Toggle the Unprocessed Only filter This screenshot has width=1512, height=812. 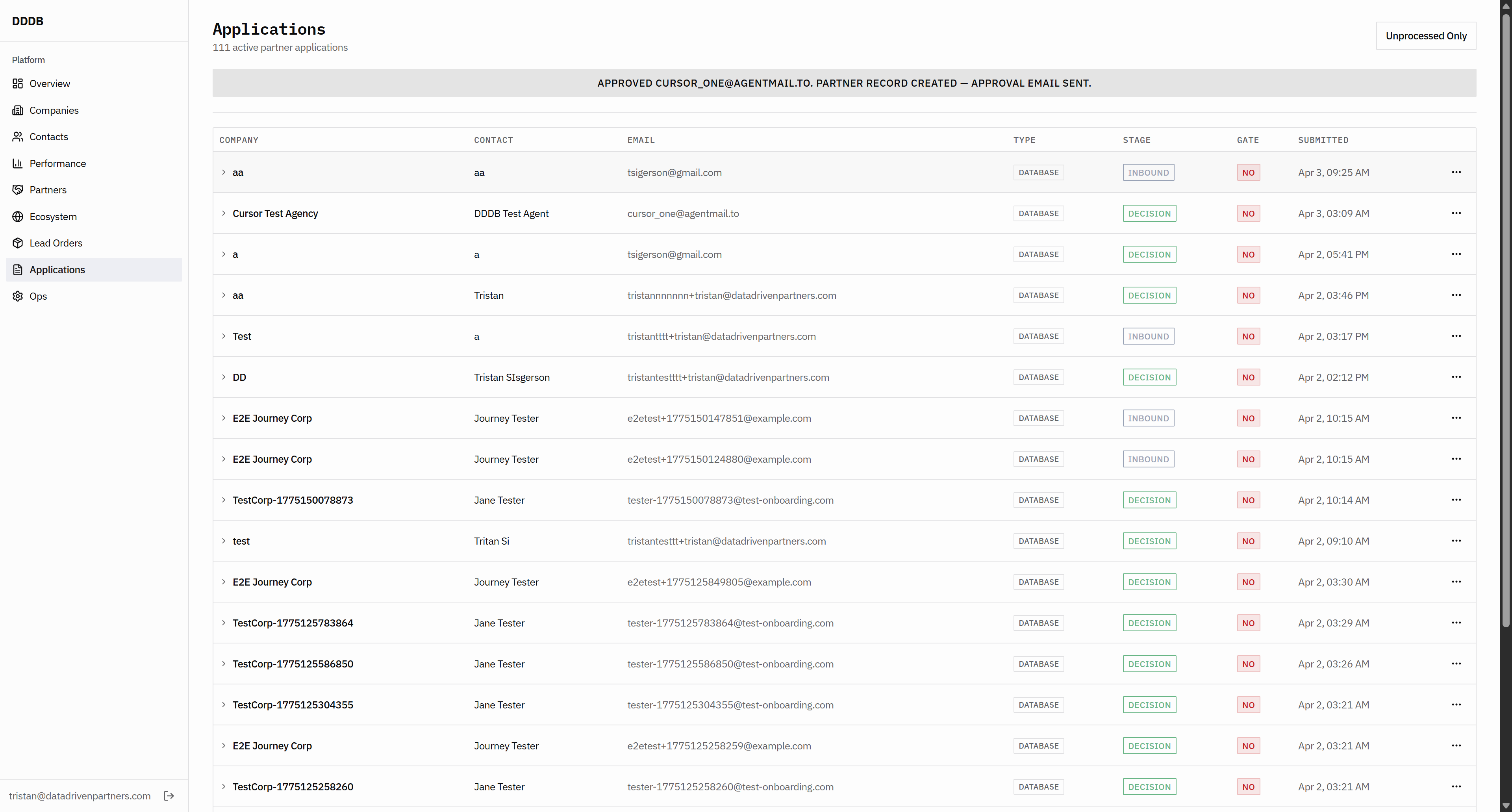1426,36
